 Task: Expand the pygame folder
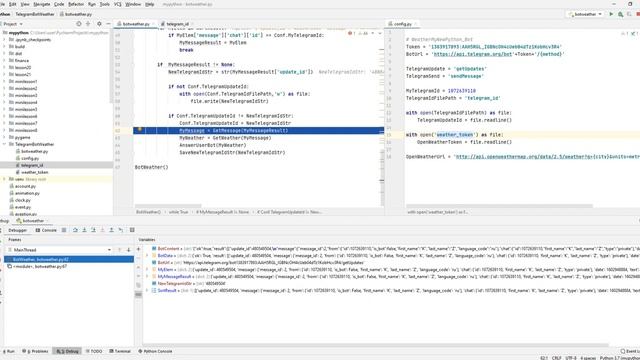(x=4, y=138)
